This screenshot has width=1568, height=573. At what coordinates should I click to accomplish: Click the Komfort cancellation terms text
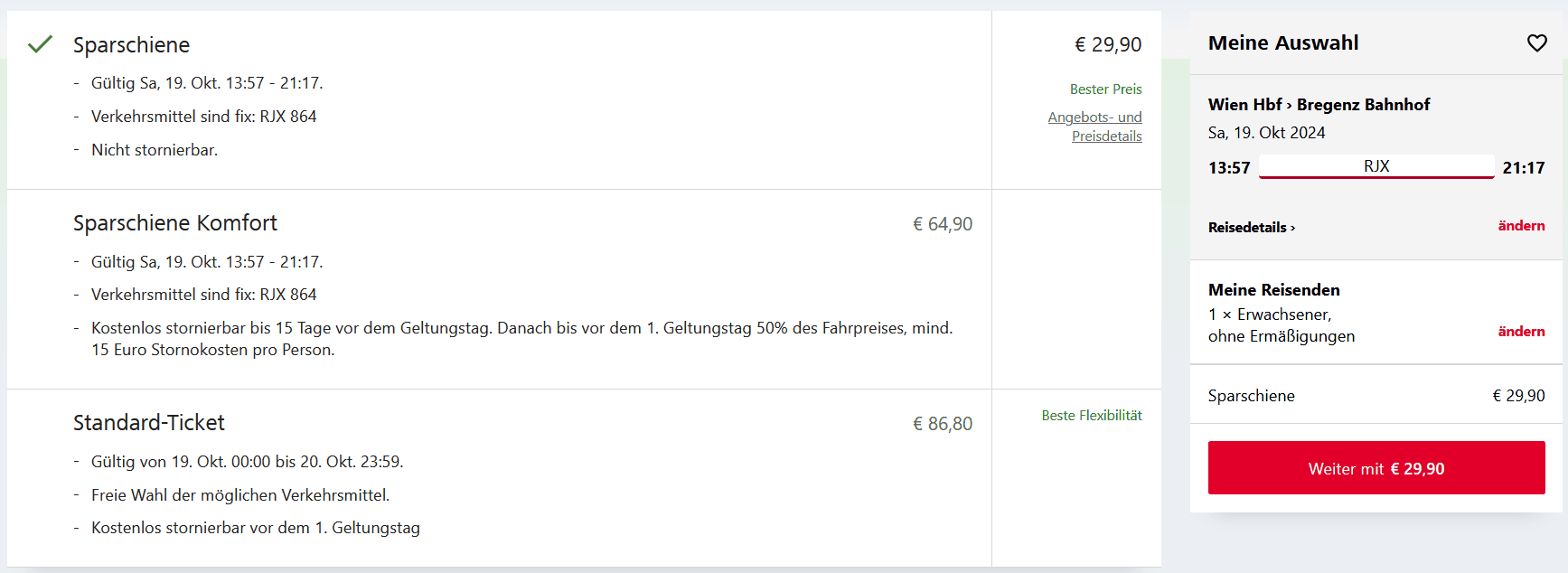521,339
